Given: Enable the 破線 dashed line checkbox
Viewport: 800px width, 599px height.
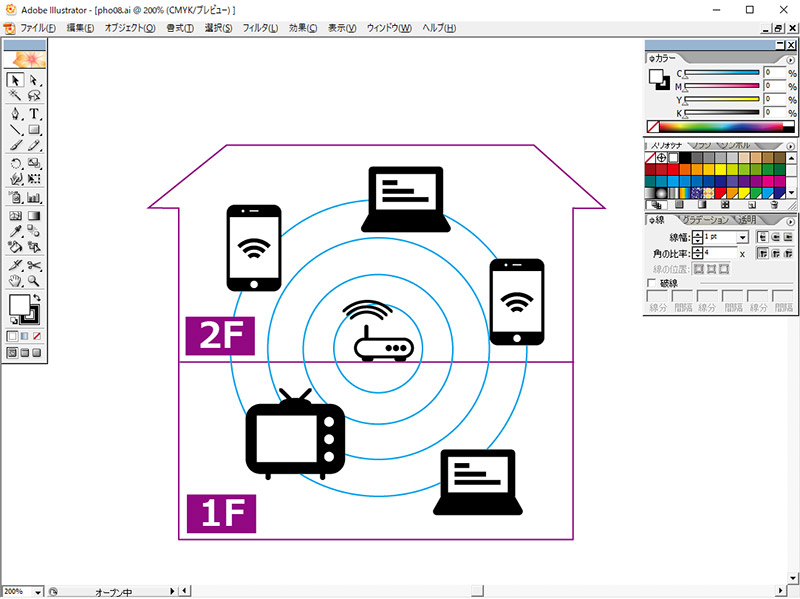Looking at the screenshot, I should [x=652, y=283].
